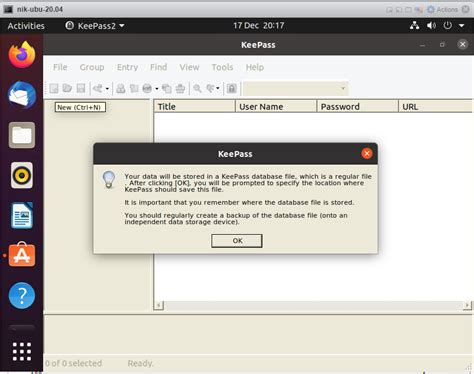474x374 pixels.
Task: Open the Show Applications grid
Action: click(x=22, y=352)
